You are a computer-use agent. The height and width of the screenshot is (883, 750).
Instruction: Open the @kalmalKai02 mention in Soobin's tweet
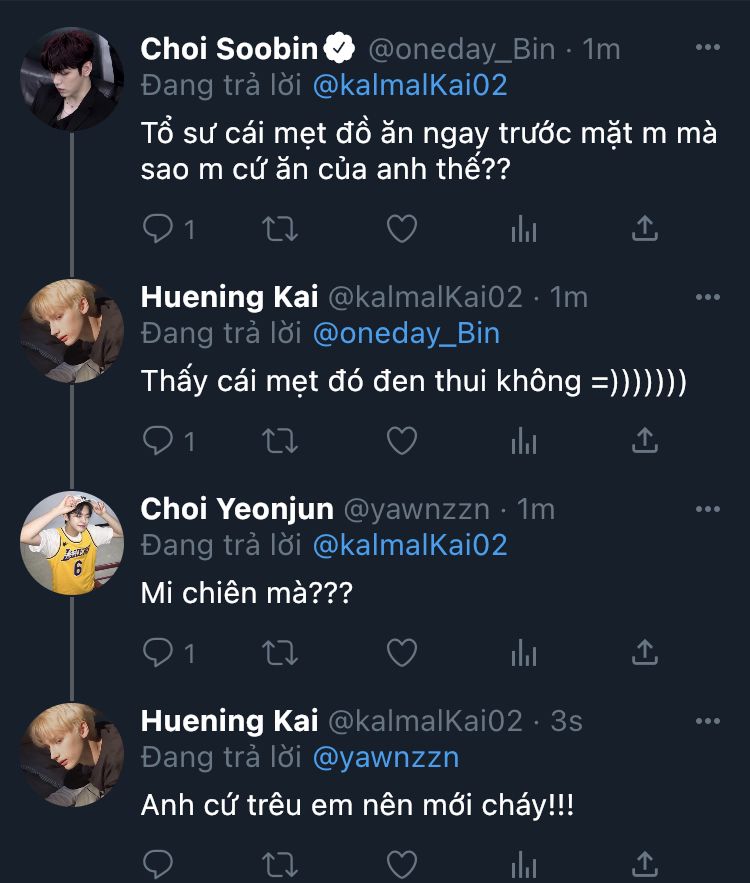tap(410, 85)
